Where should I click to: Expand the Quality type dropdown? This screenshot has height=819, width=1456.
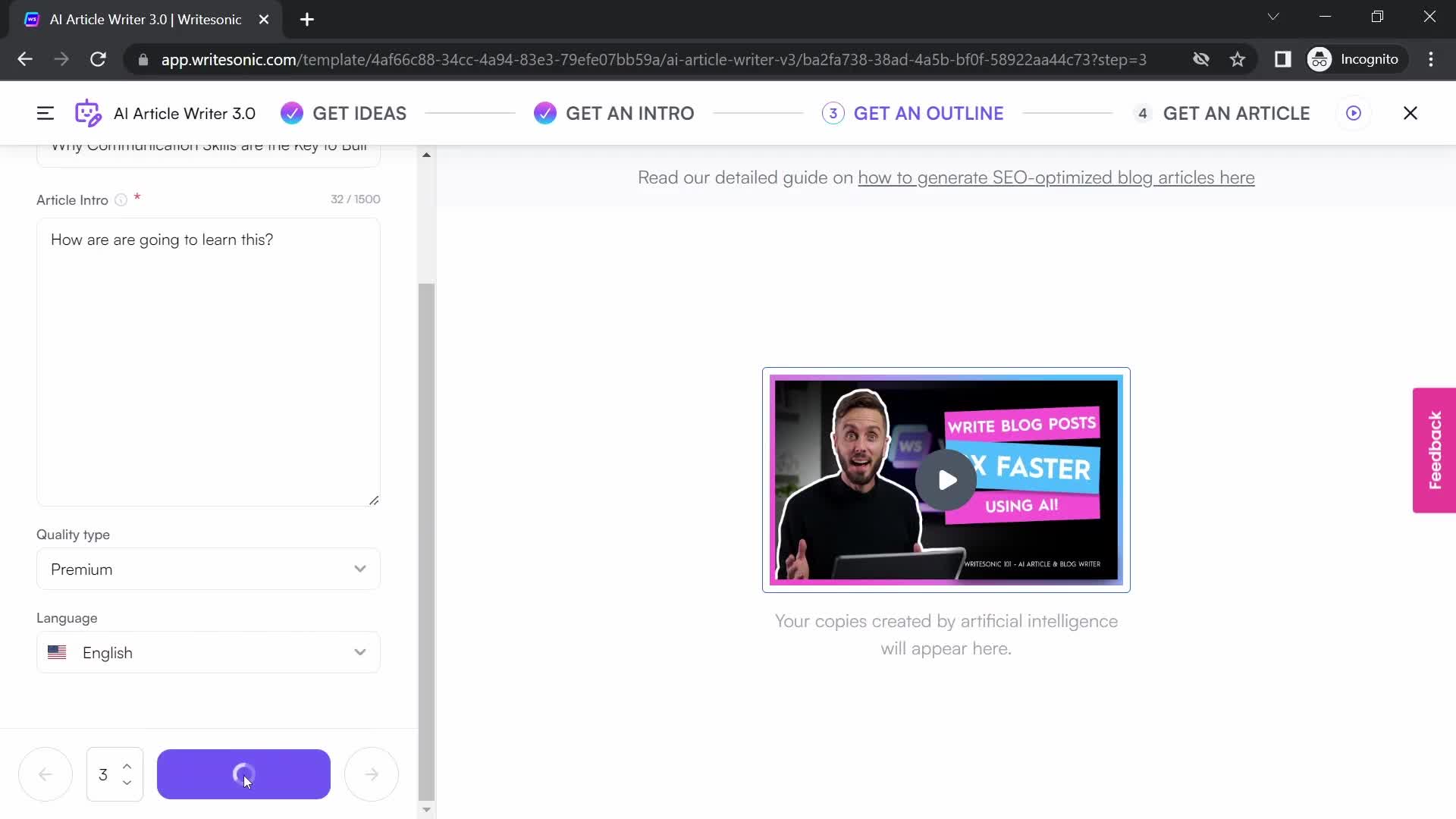[x=360, y=569]
